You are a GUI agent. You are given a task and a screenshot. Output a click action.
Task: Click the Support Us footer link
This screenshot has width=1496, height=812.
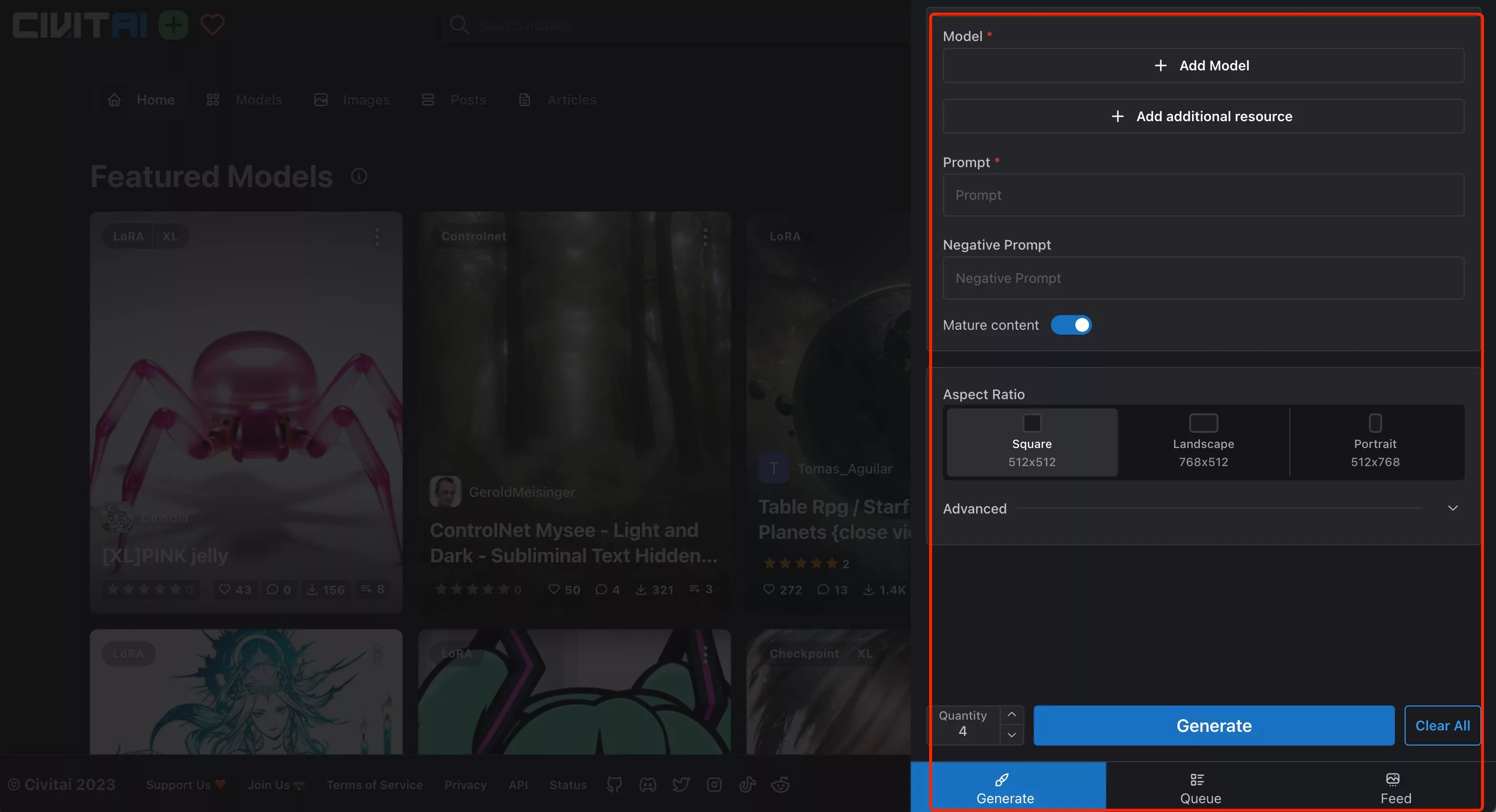[186, 785]
